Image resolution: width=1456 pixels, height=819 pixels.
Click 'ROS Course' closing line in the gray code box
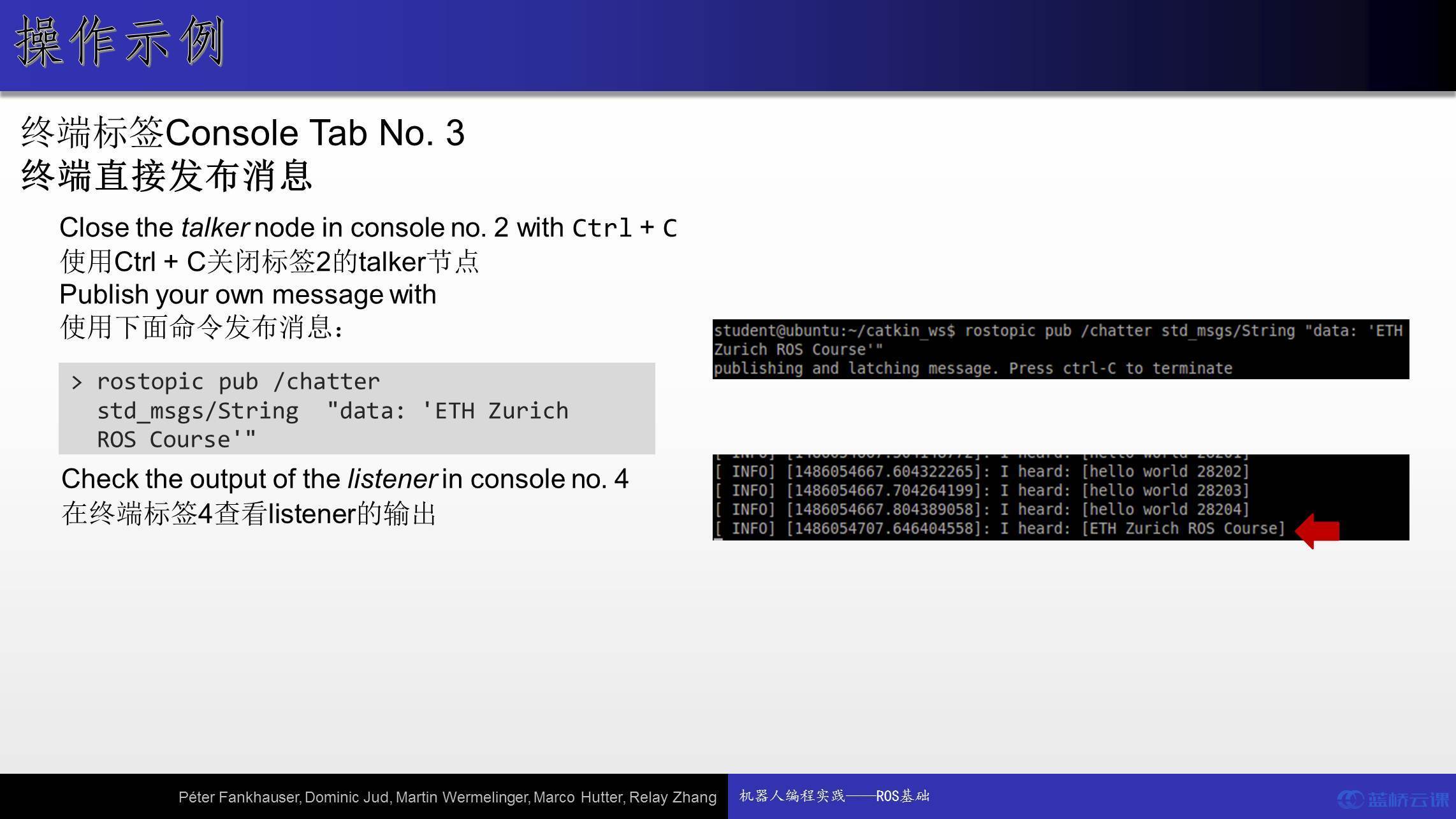pos(176,439)
